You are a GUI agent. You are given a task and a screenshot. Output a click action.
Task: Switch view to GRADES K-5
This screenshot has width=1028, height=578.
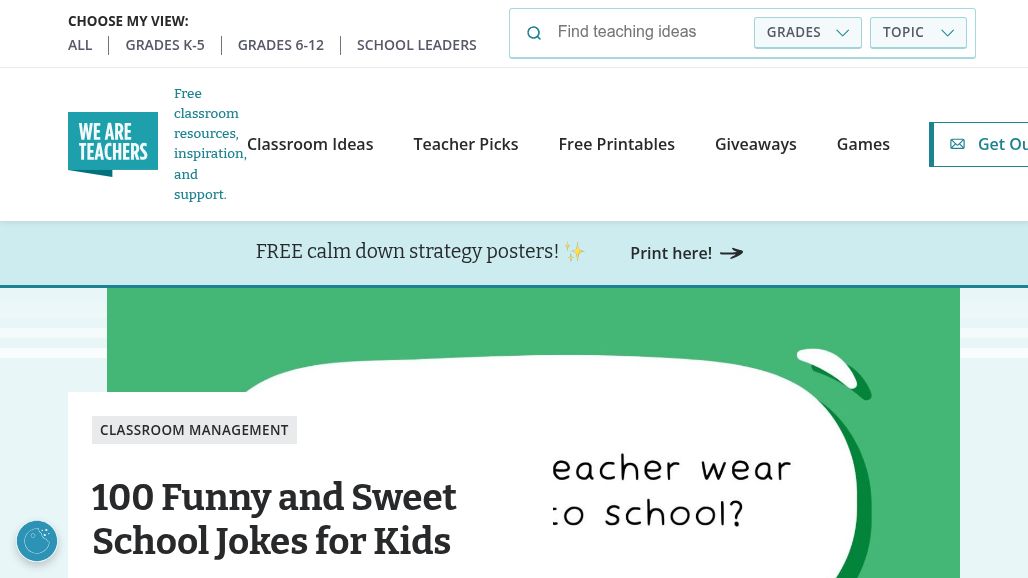pos(165,45)
